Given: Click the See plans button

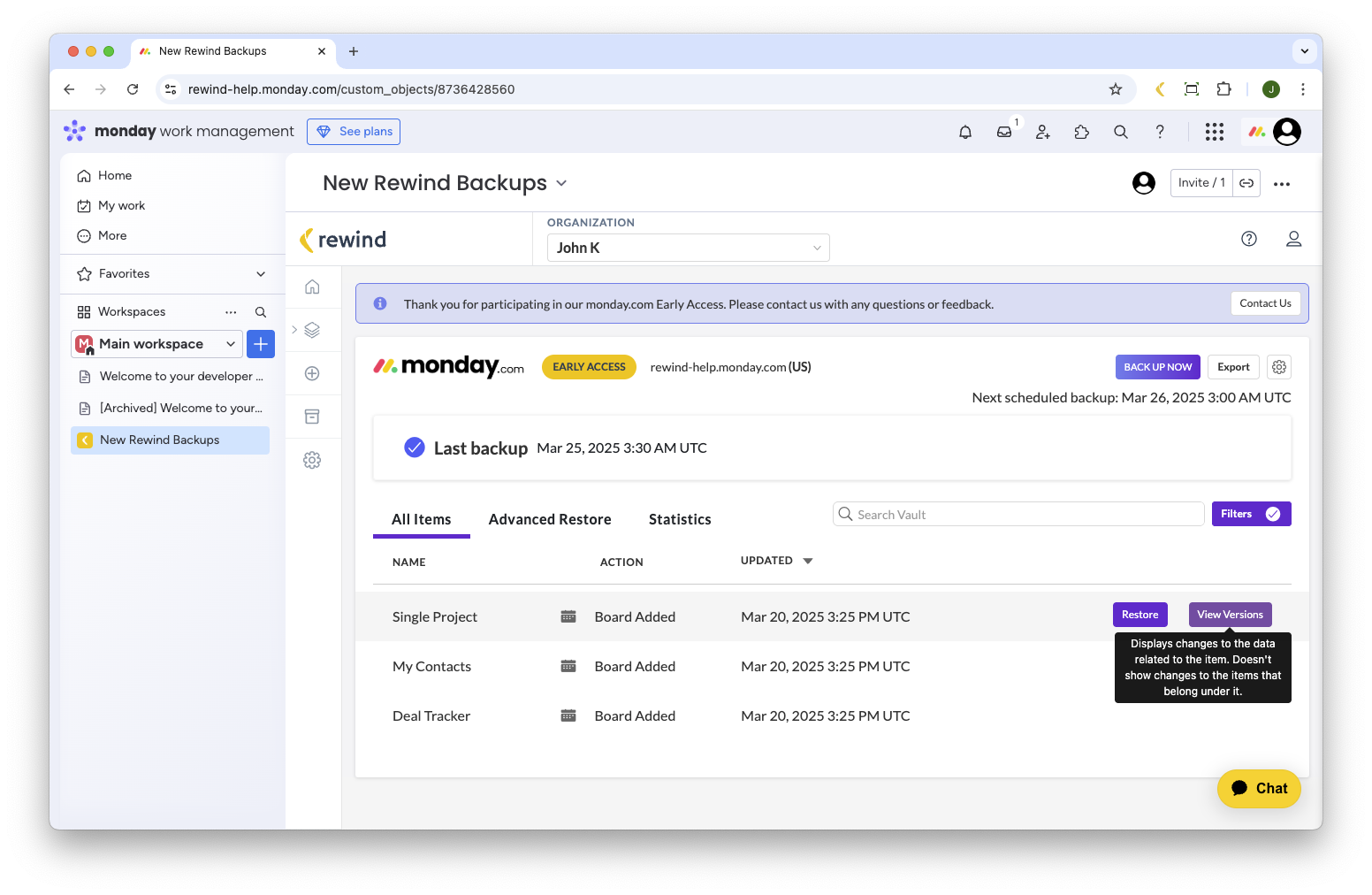Looking at the screenshot, I should click(x=354, y=132).
